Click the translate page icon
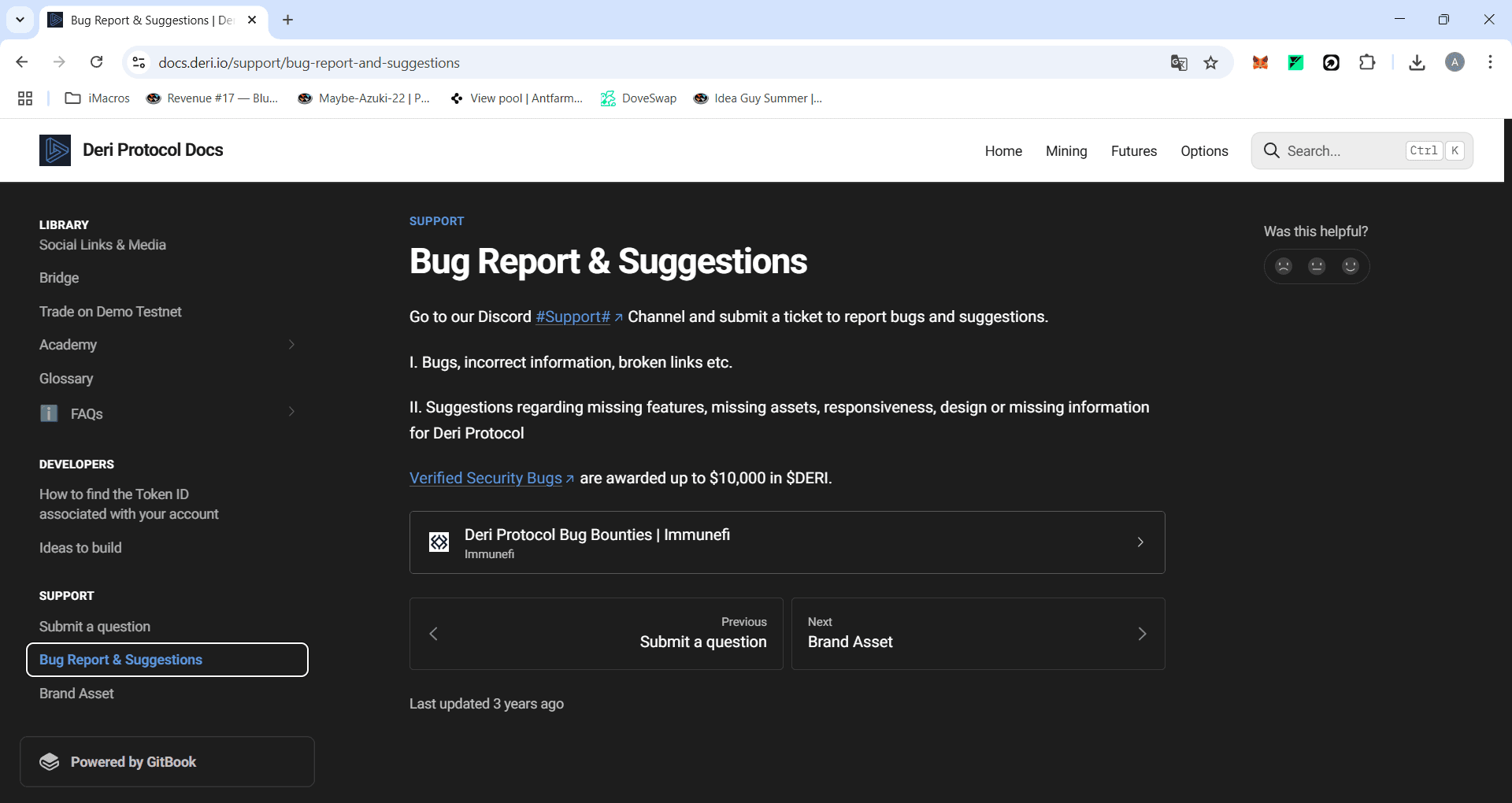 click(x=1178, y=62)
